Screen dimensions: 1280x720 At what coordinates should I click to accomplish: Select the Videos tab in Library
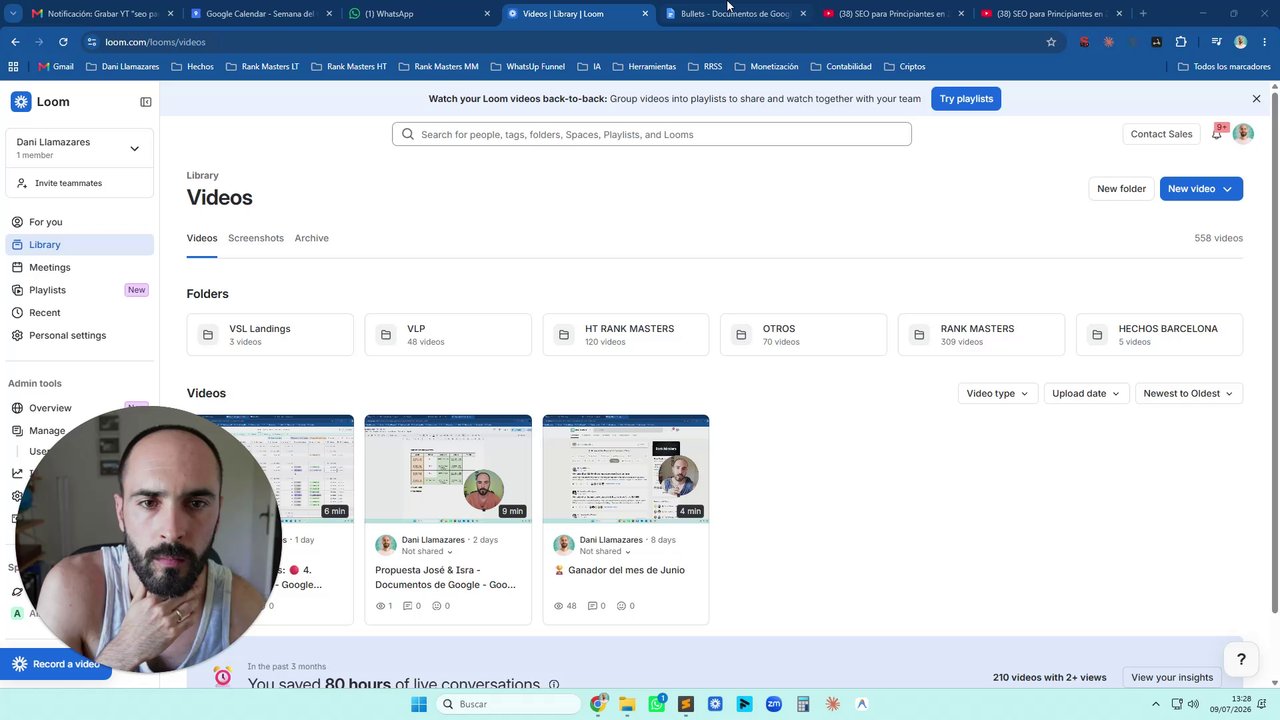(x=202, y=238)
